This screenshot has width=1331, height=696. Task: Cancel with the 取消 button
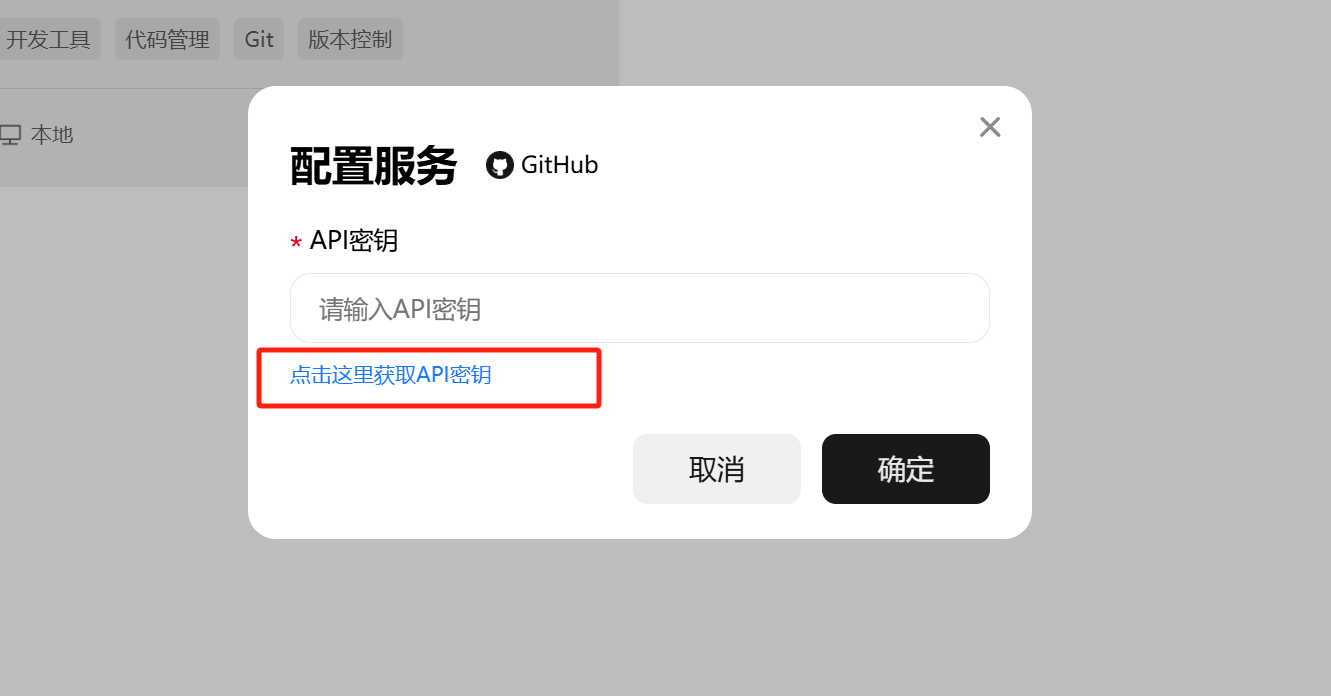[x=717, y=469]
